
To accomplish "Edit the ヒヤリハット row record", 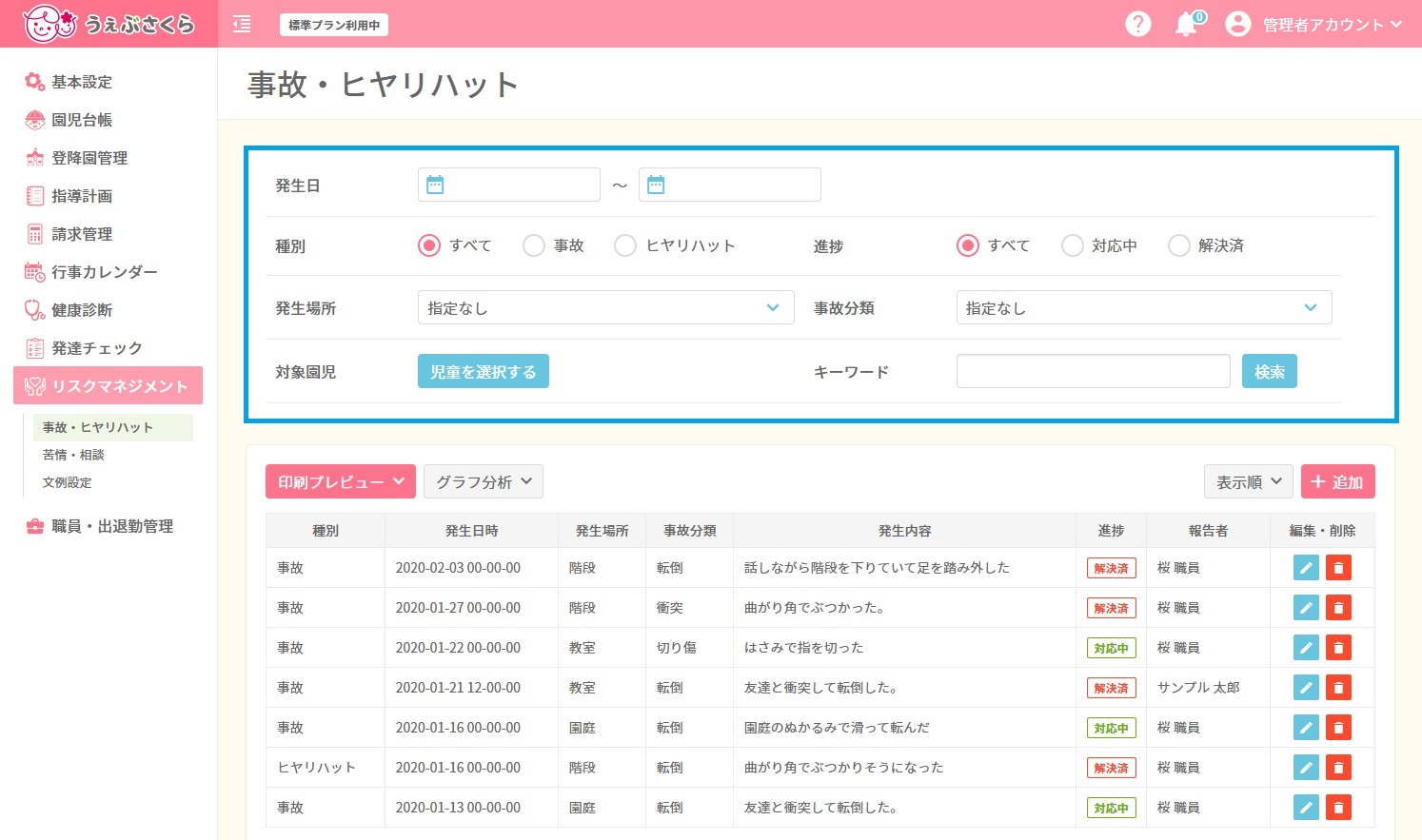I will [1306, 768].
